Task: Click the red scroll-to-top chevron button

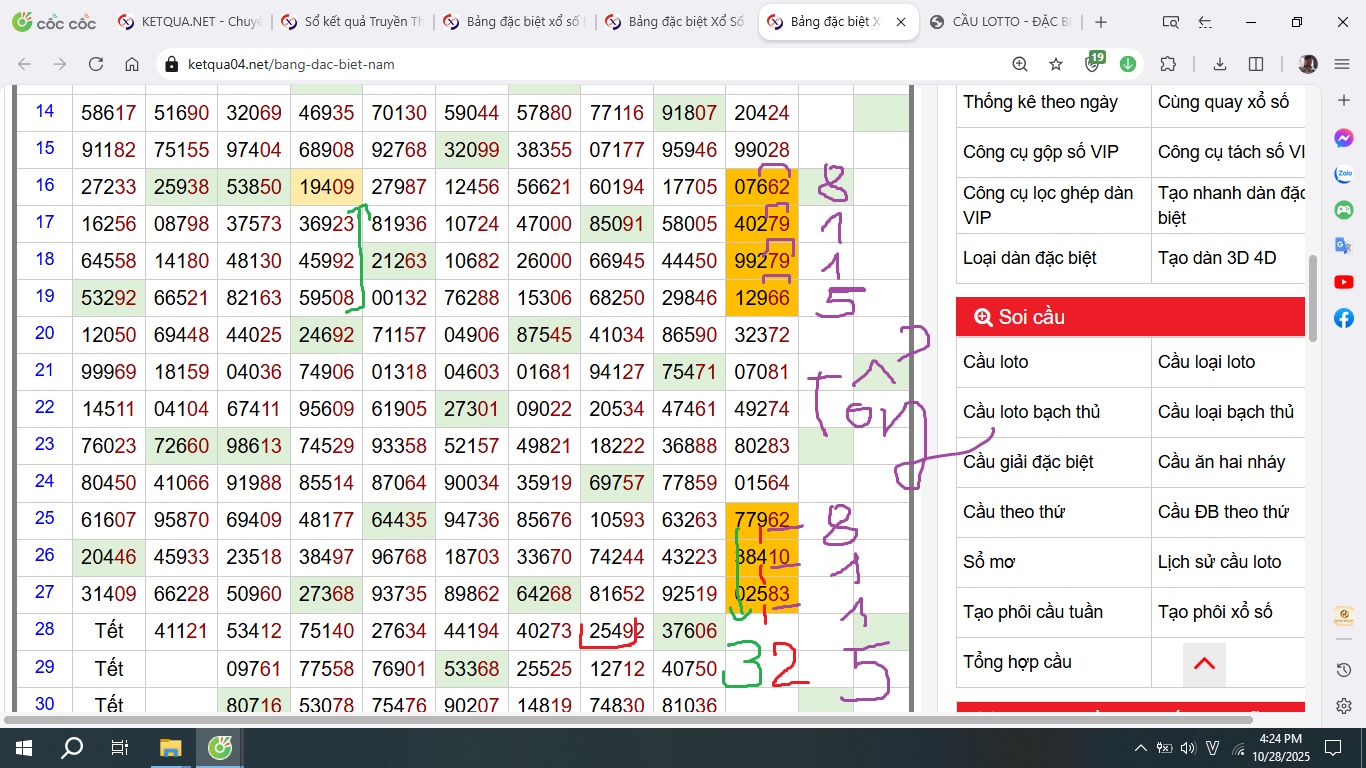Action: pyautogui.click(x=1204, y=662)
